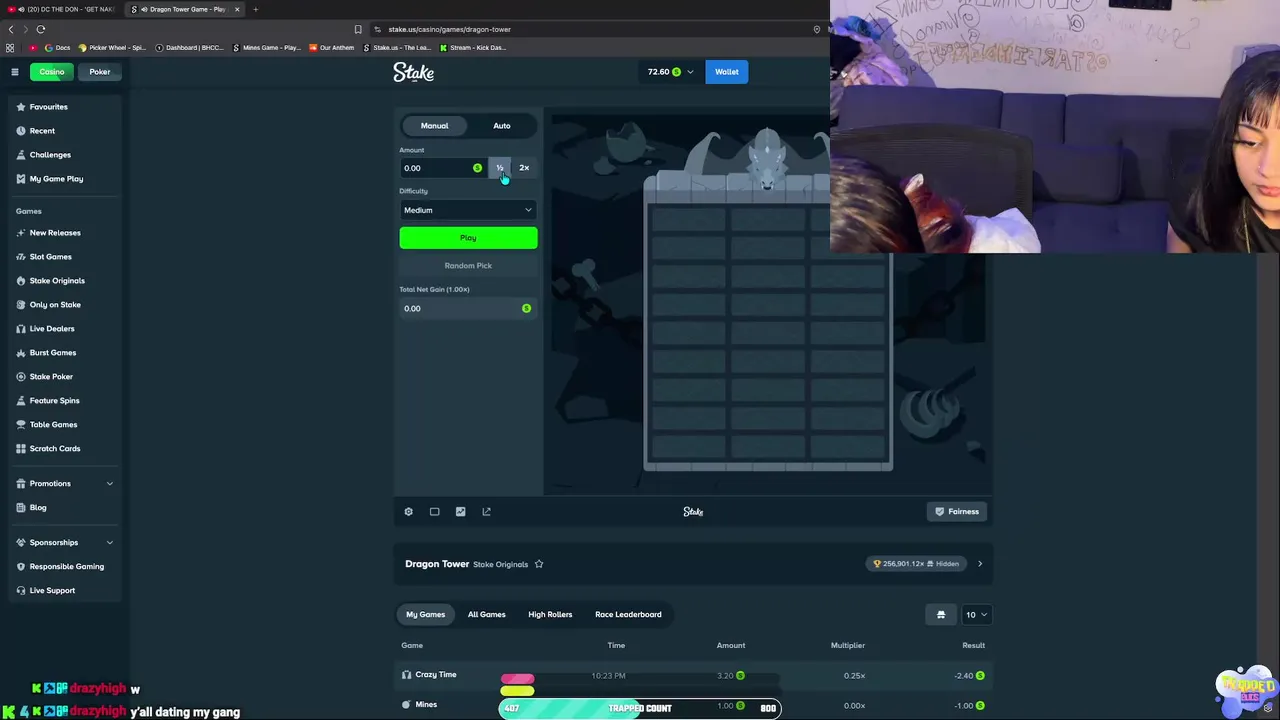Expand the Sponsorships section
This screenshot has width=1280, height=720.
click(64, 543)
